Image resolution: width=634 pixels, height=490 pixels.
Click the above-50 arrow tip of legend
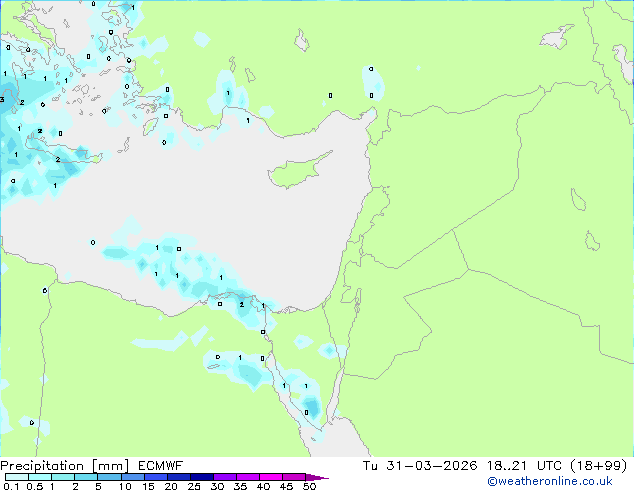point(317,477)
